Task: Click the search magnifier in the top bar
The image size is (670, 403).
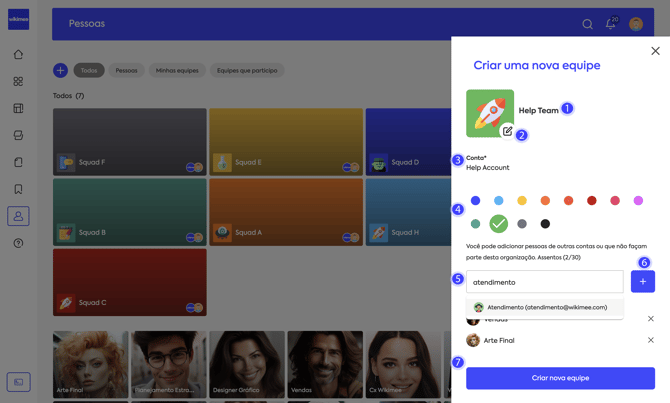Action: (x=587, y=24)
